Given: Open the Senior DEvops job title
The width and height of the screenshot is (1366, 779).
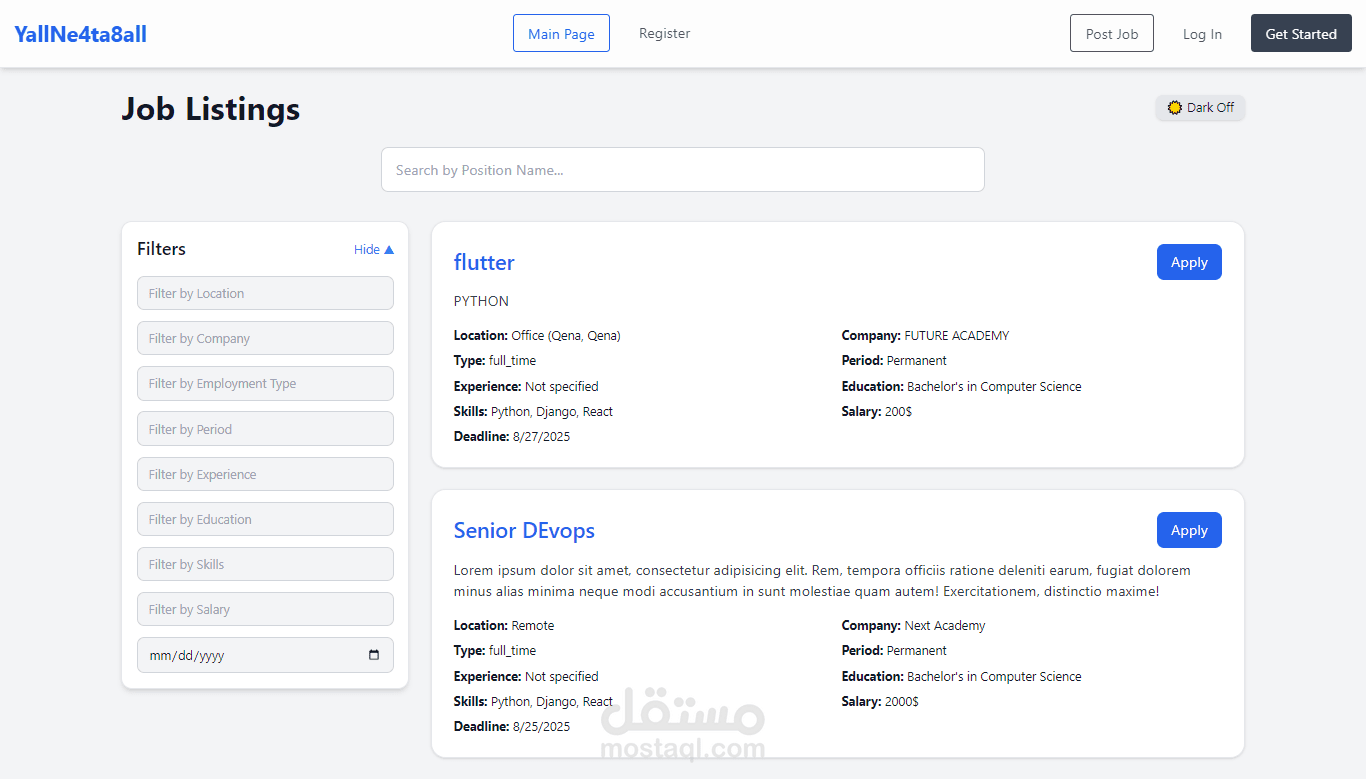Looking at the screenshot, I should tap(524, 530).
